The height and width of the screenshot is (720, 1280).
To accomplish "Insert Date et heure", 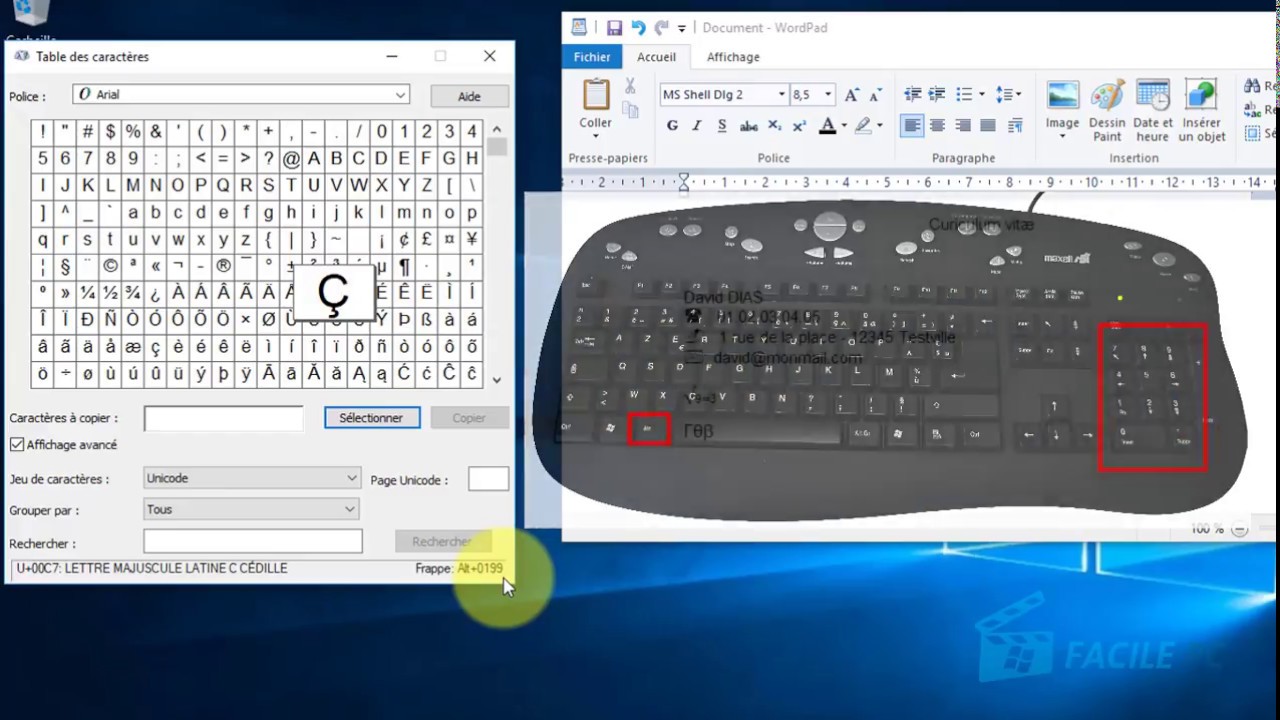I will (1152, 110).
